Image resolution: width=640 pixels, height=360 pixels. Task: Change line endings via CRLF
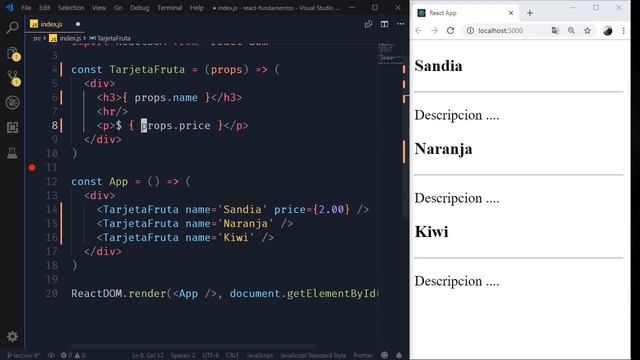point(232,356)
